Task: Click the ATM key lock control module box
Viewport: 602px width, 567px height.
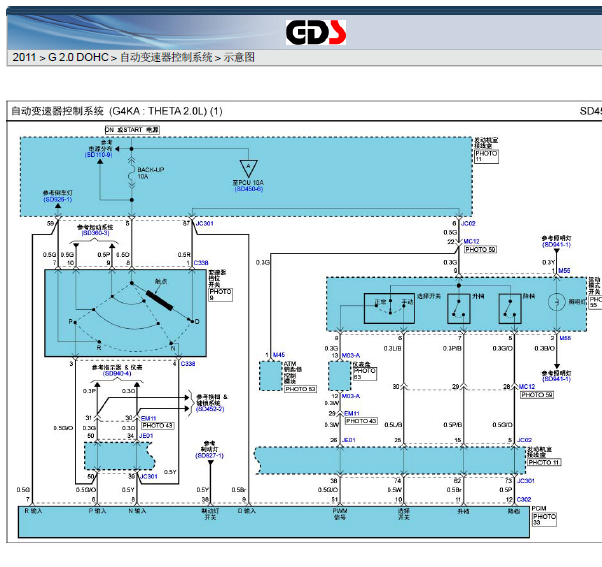Action: (x=271, y=376)
